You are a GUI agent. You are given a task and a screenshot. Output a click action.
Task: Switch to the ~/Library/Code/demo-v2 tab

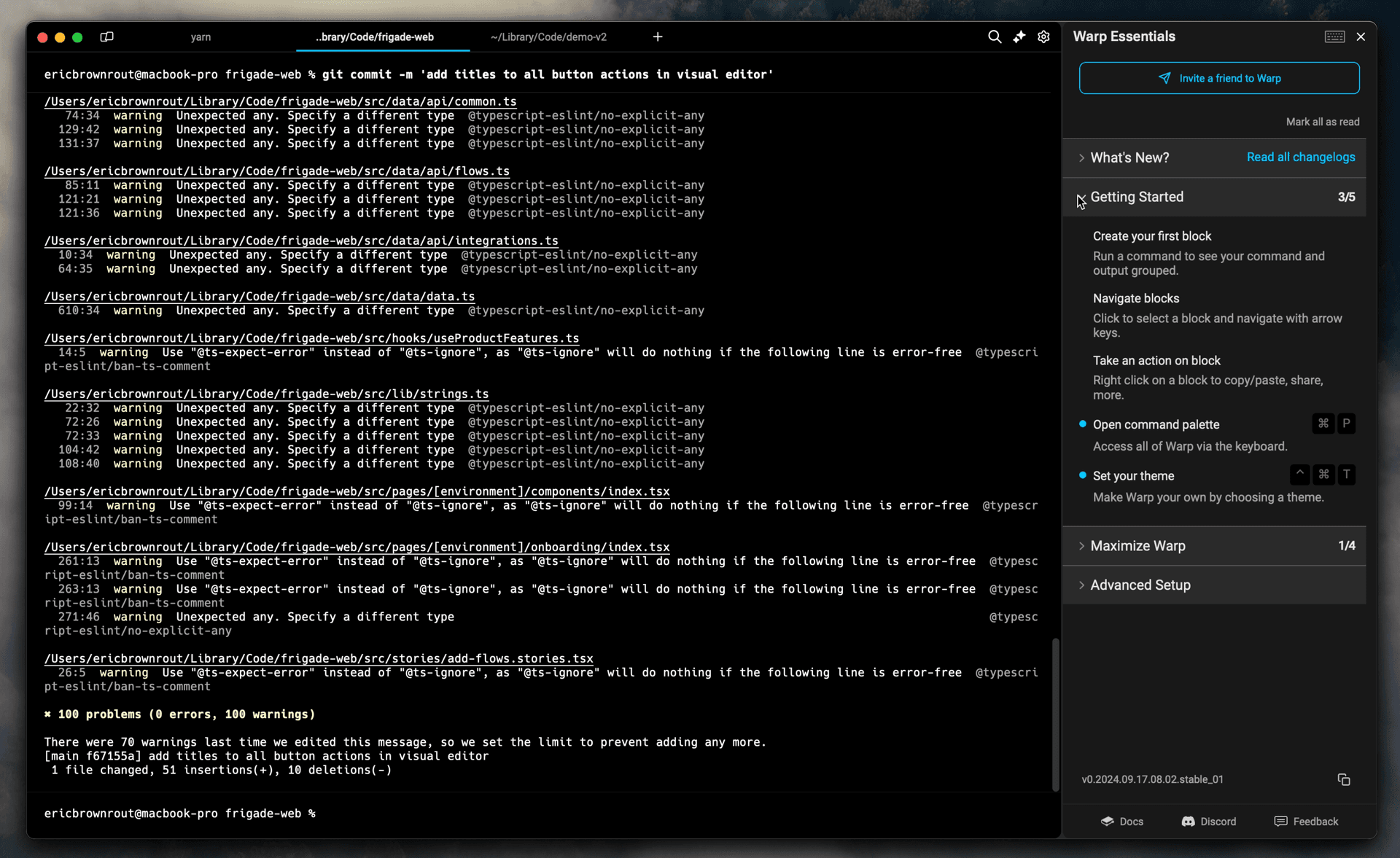pos(548,36)
